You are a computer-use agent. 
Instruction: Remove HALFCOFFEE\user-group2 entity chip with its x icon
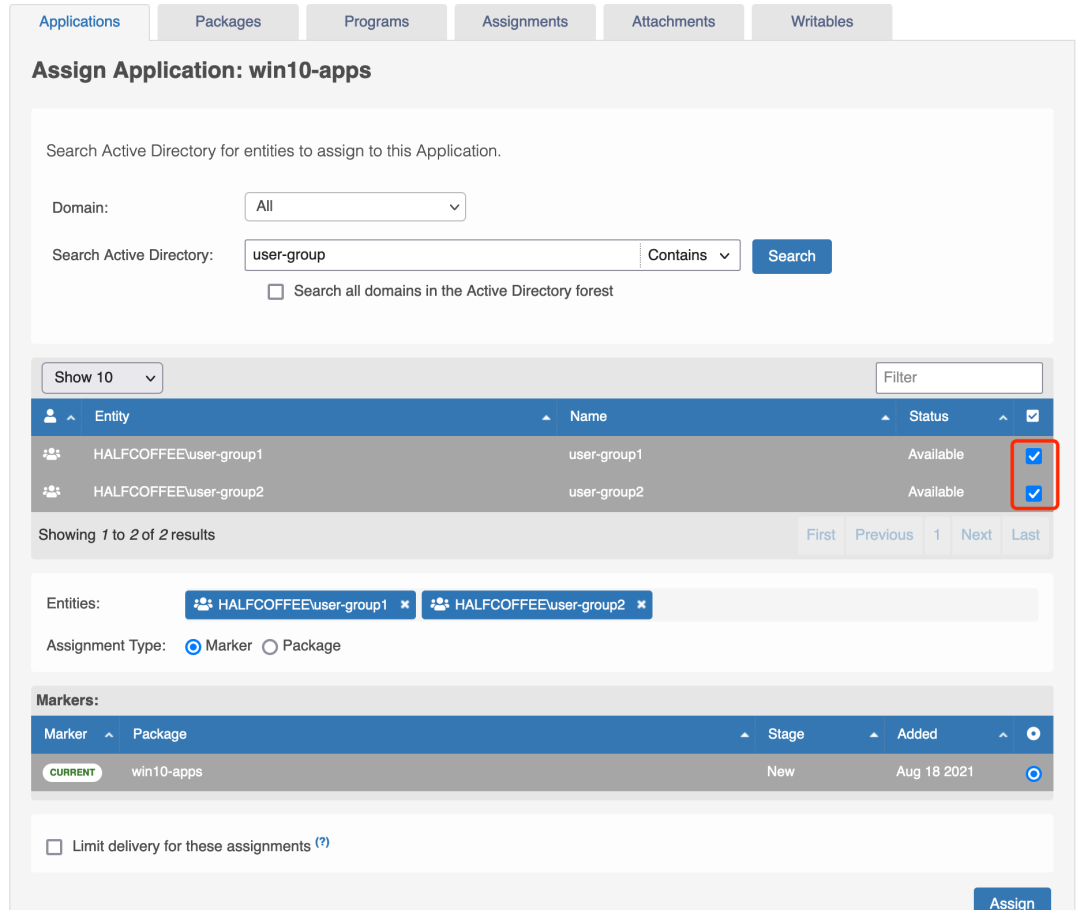[x=641, y=605]
